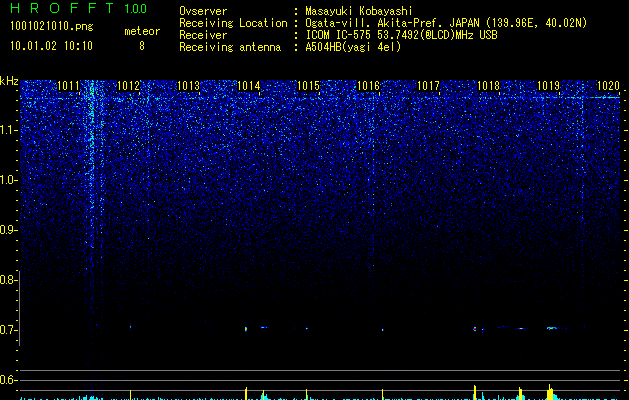Click the 0.6 frequency axis label
The height and width of the screenshot is (400, 629).
9,380
